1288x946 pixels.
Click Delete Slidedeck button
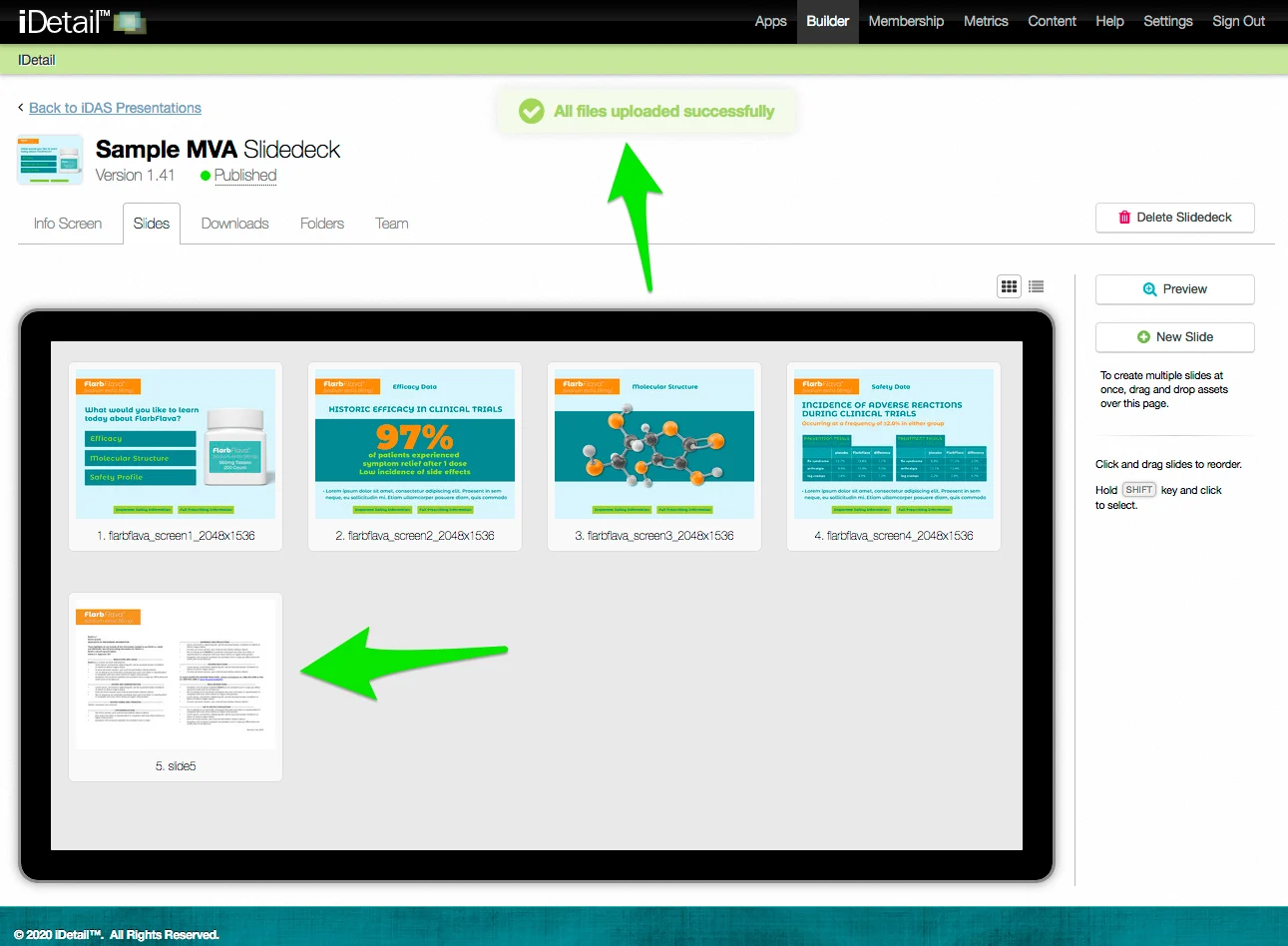pyautogui.click(x=1175, y=218)
